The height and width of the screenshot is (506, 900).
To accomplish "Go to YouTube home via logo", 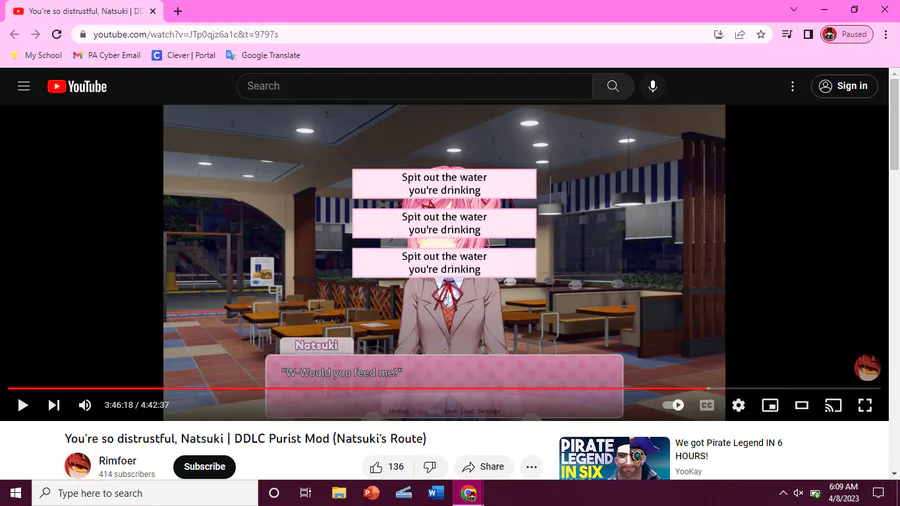I will click(77, 86).
